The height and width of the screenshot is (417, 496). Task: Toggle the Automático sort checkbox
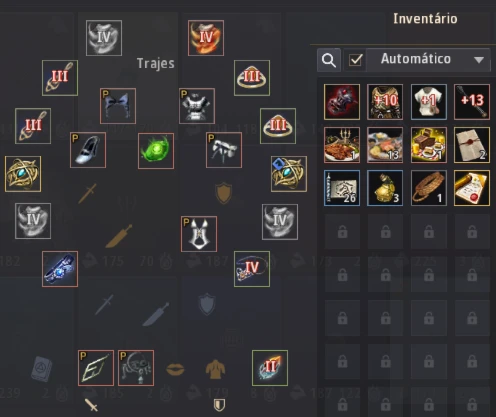(355, 60)
